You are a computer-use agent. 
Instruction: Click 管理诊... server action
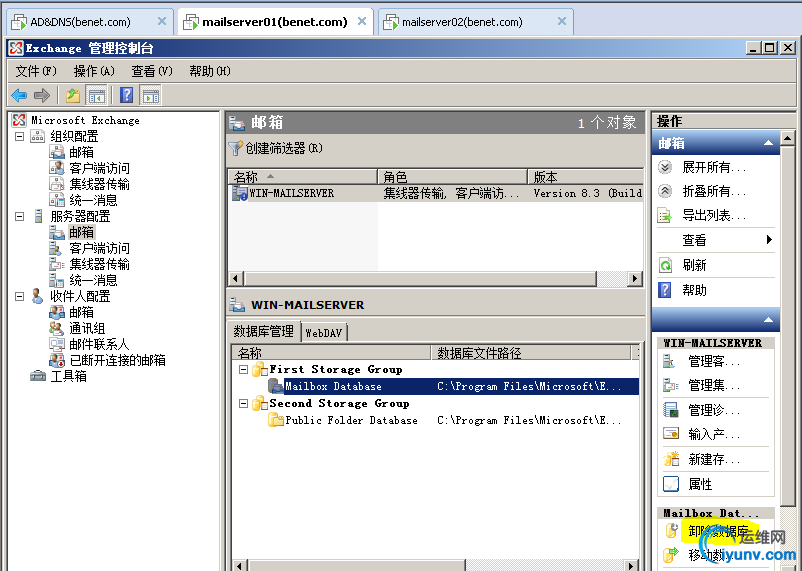click(714, 410)
